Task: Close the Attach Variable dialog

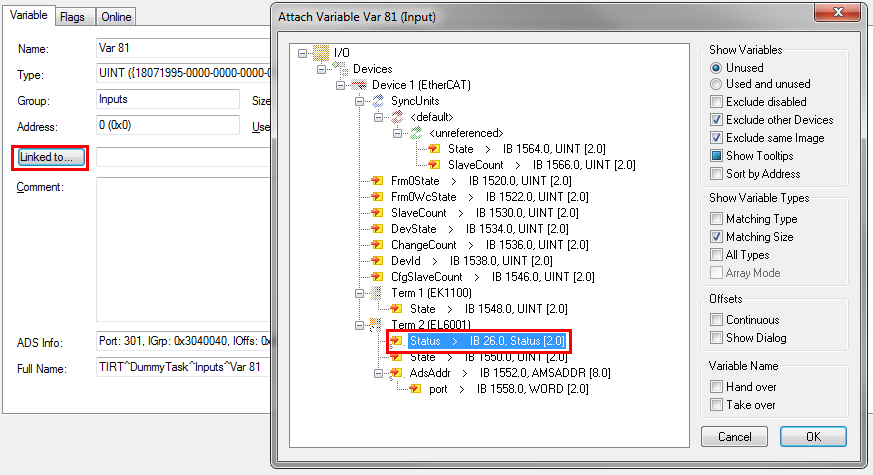Action: 838,12
